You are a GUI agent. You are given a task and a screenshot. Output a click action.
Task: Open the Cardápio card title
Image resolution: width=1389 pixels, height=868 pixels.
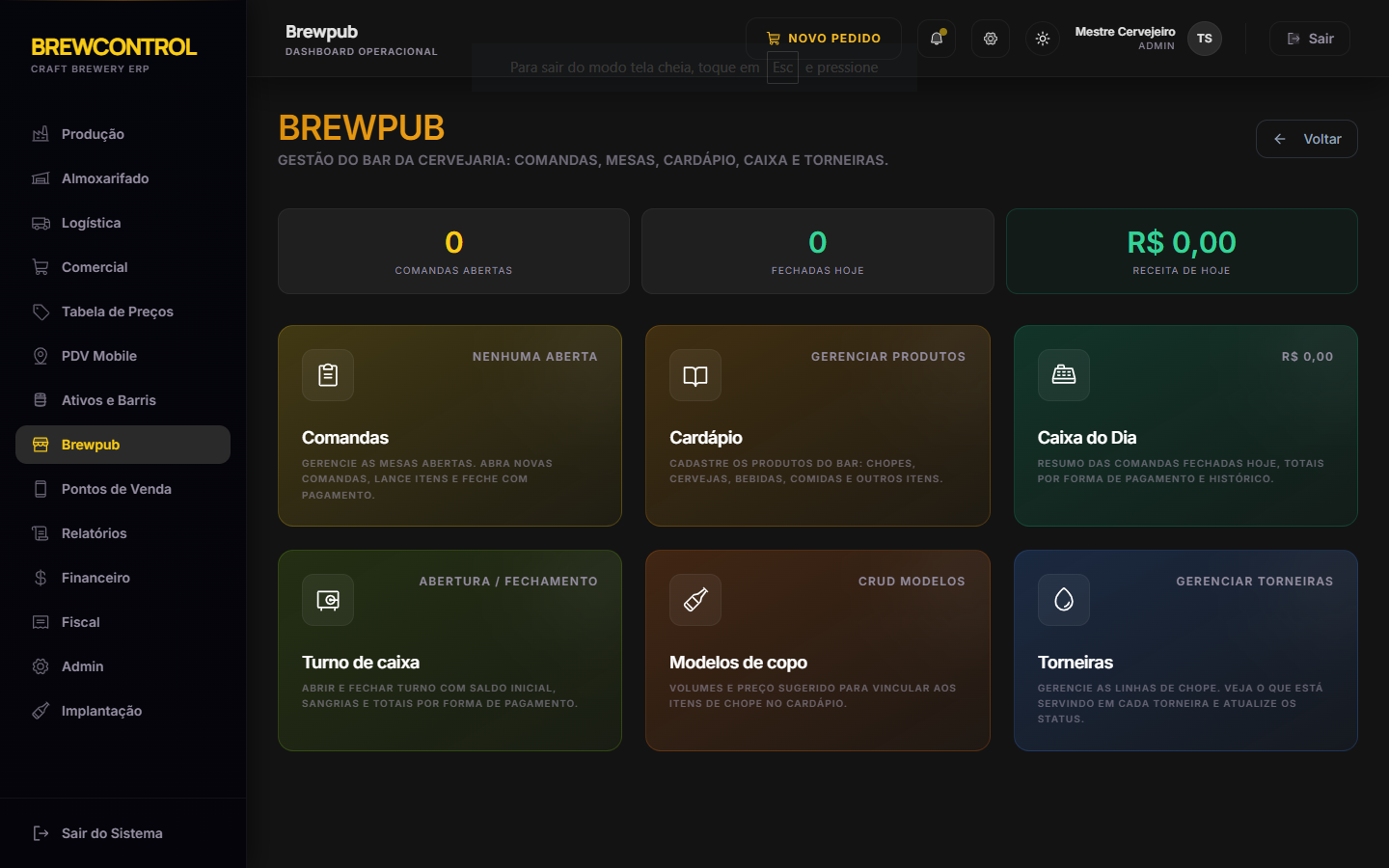pos(706,438)
